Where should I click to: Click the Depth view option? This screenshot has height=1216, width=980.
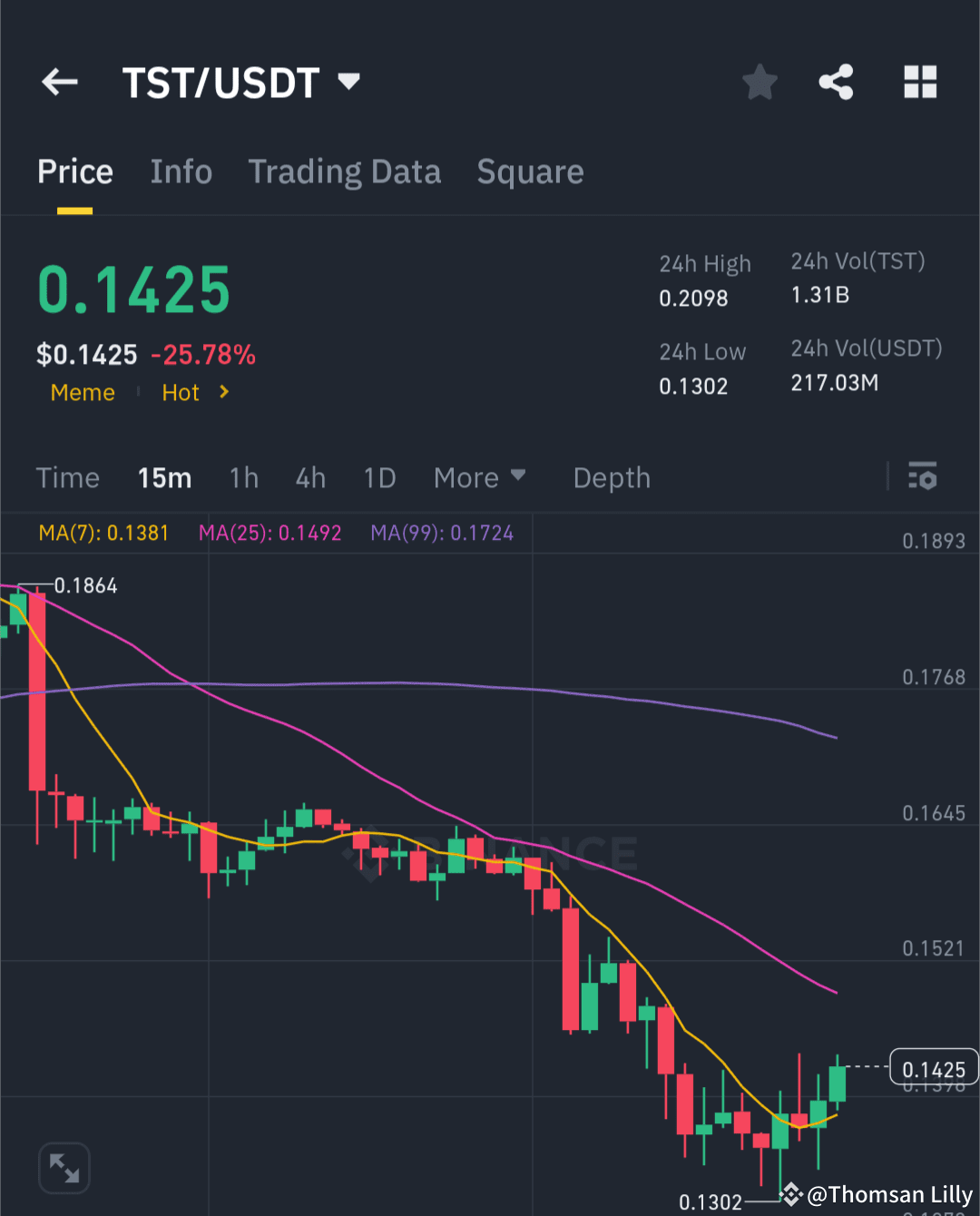611,477
